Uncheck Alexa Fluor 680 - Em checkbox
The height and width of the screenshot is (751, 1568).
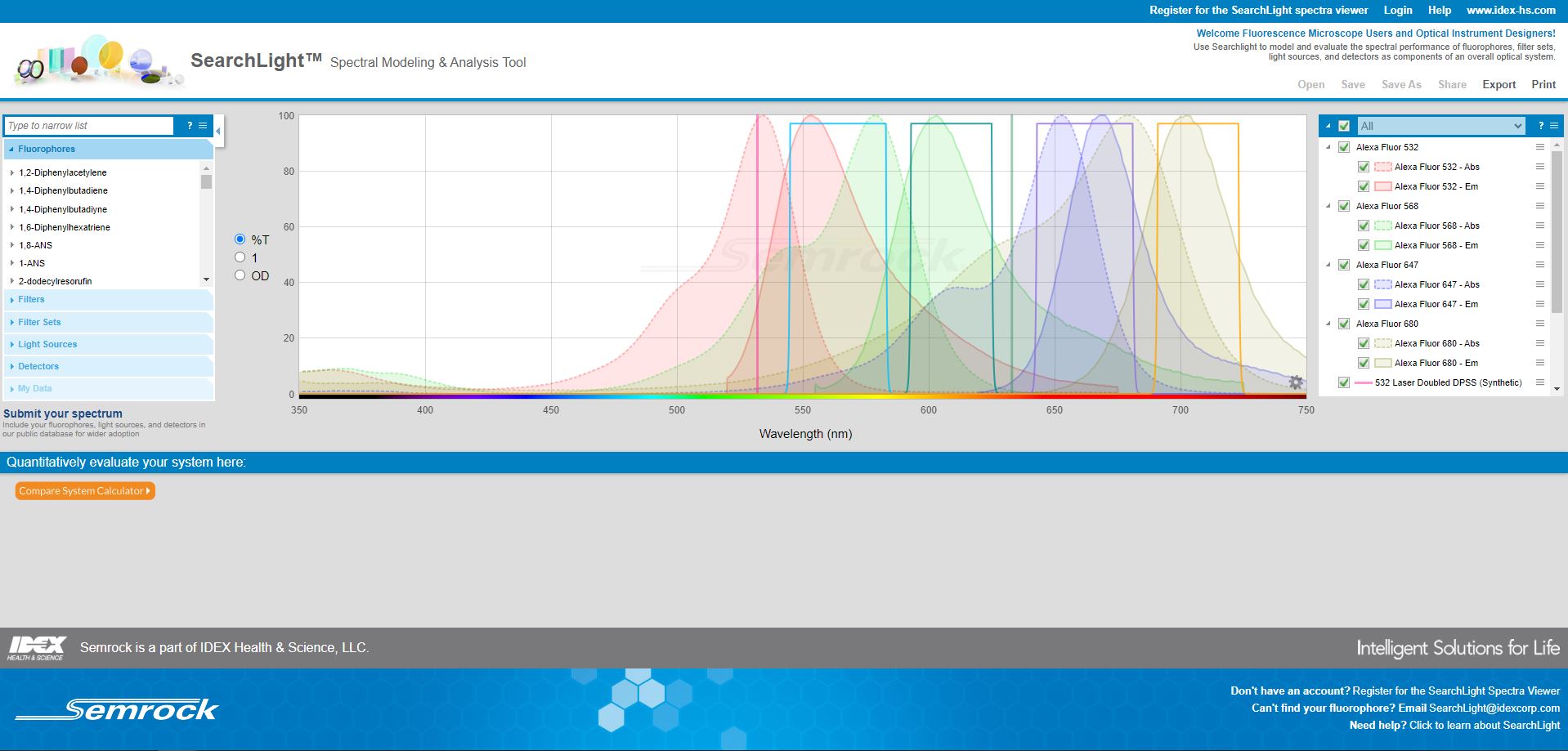[1364, 363]
